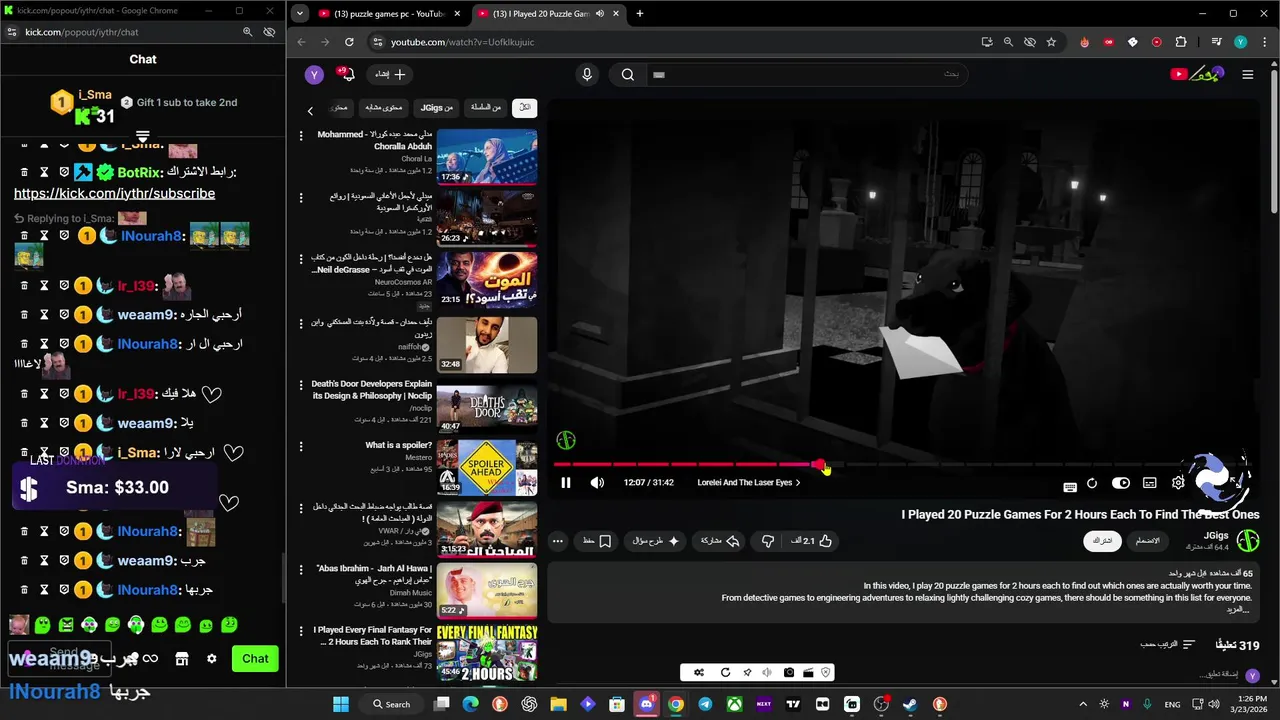Viewport: 1280px width, 720px height.
Task: Open chapter 'Lorelei And The Laser Eyes'
Action: tap(748, 483)
